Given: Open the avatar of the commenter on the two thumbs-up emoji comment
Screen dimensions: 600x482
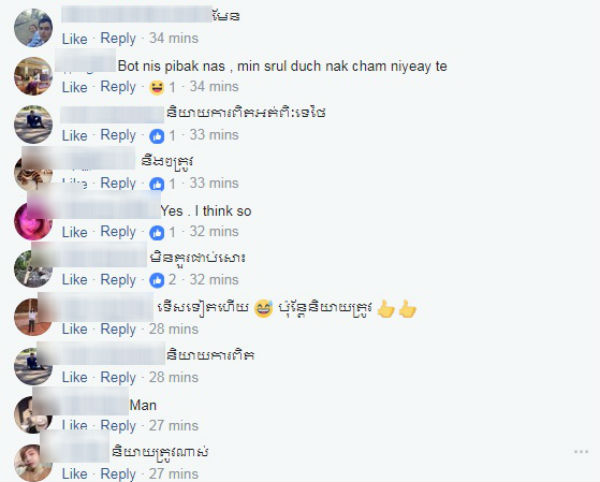Looking at the screenshot, I should pos(33,317).
